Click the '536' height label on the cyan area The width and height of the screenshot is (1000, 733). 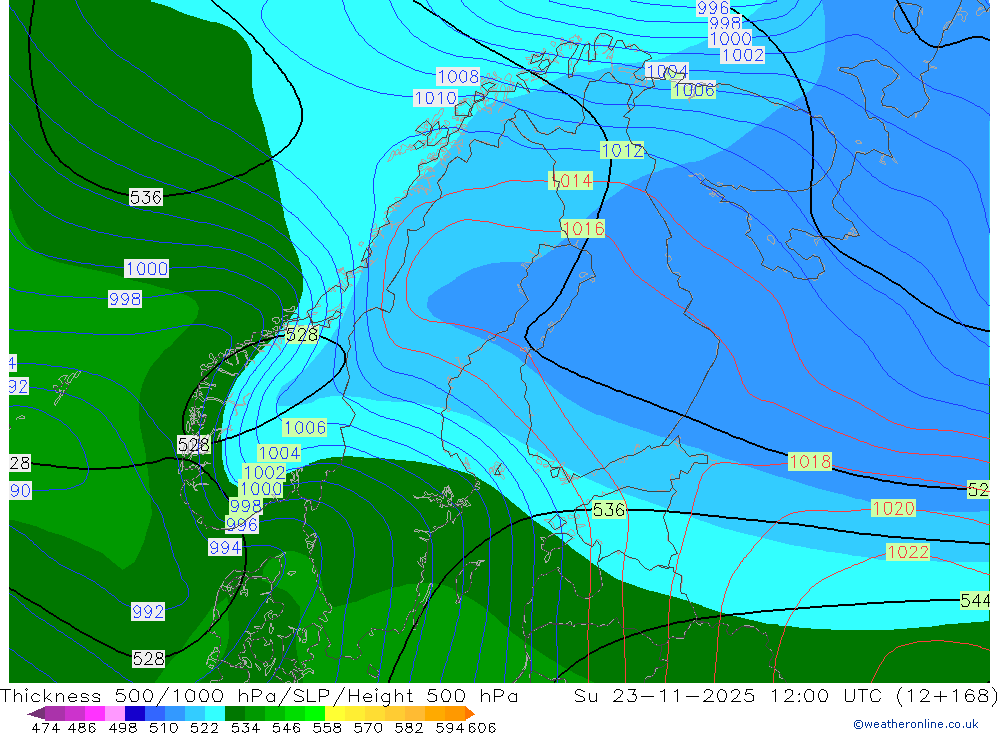pos(608,510)
